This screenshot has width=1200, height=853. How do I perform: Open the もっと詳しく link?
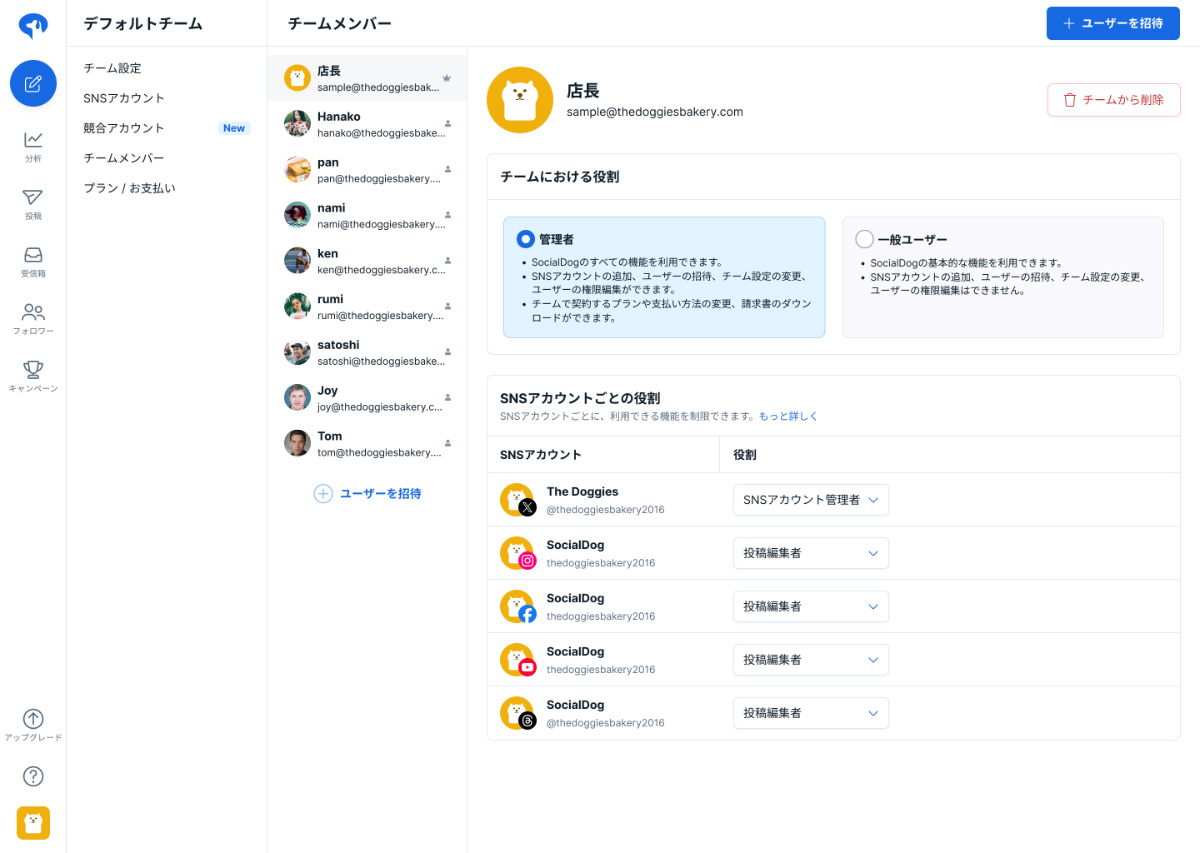point(788,416)
